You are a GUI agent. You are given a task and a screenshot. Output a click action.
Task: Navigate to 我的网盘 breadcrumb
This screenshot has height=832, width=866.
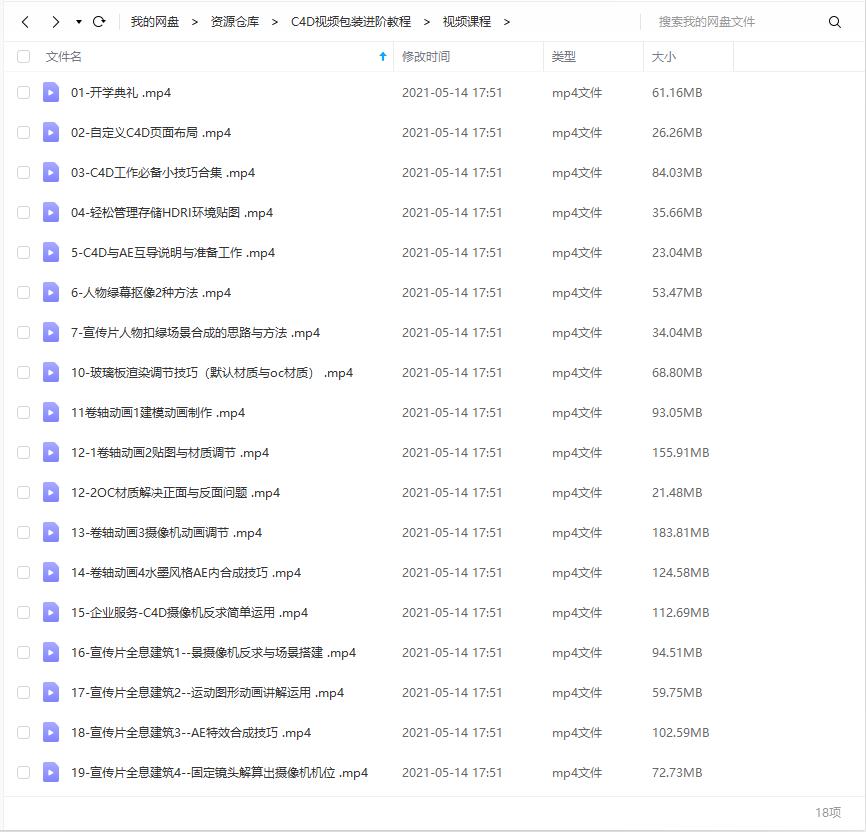pos(155,22)
